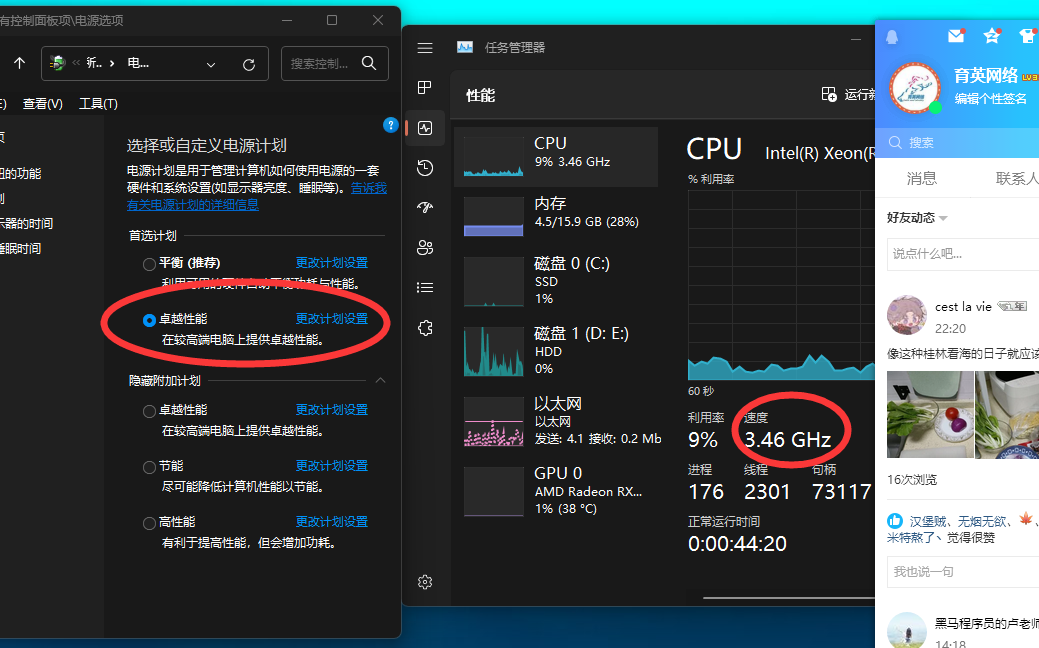1039x648 pixels.
Task: Open the Task Manager hamburger navigation menu
Action: tap(425, 48)
